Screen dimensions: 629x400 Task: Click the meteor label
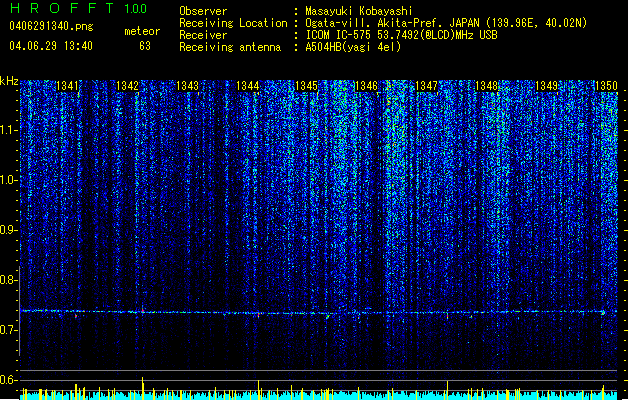[x=142, y=31]
